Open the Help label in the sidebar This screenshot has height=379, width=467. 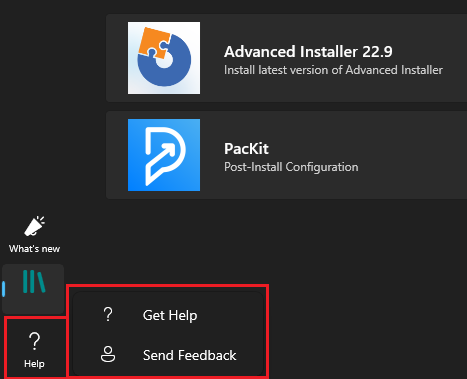[x=34, y=364]
